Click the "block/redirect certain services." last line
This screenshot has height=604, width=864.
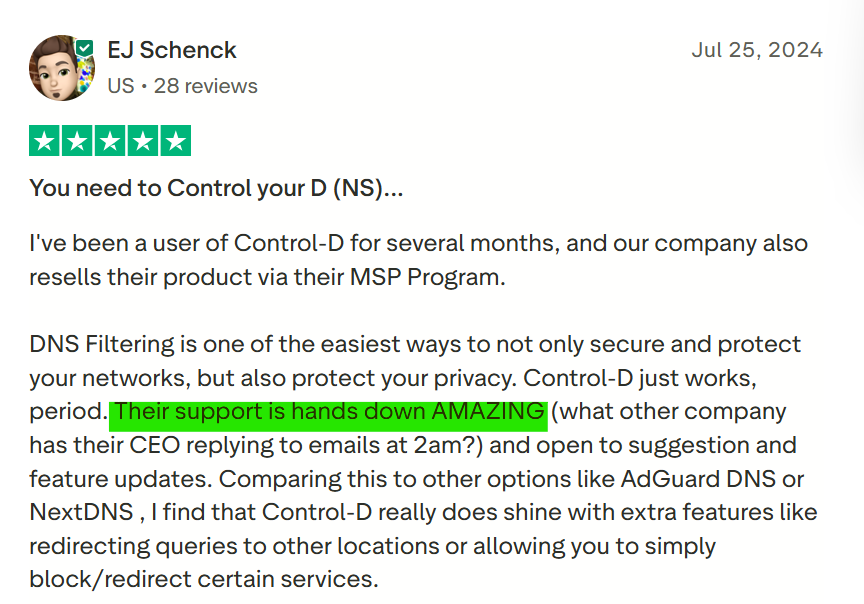coord(205,581)
